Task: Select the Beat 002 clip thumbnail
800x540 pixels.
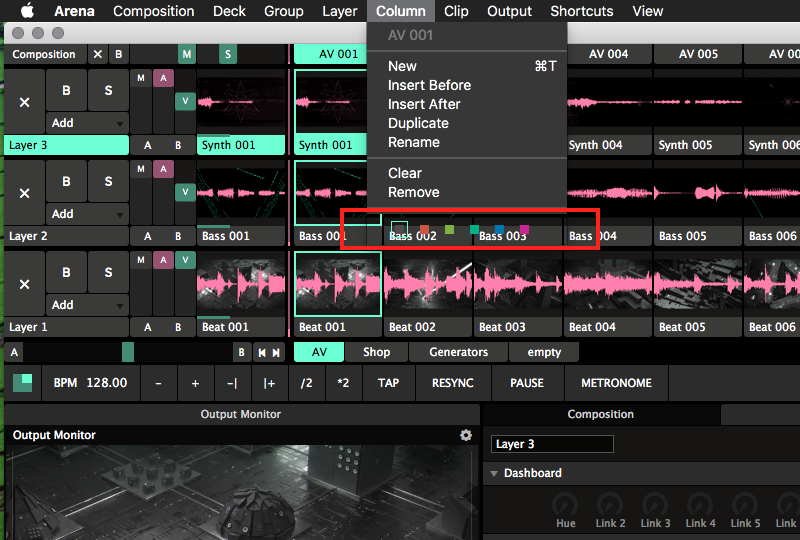Action: pyautogui.click(x=427, y=284)
